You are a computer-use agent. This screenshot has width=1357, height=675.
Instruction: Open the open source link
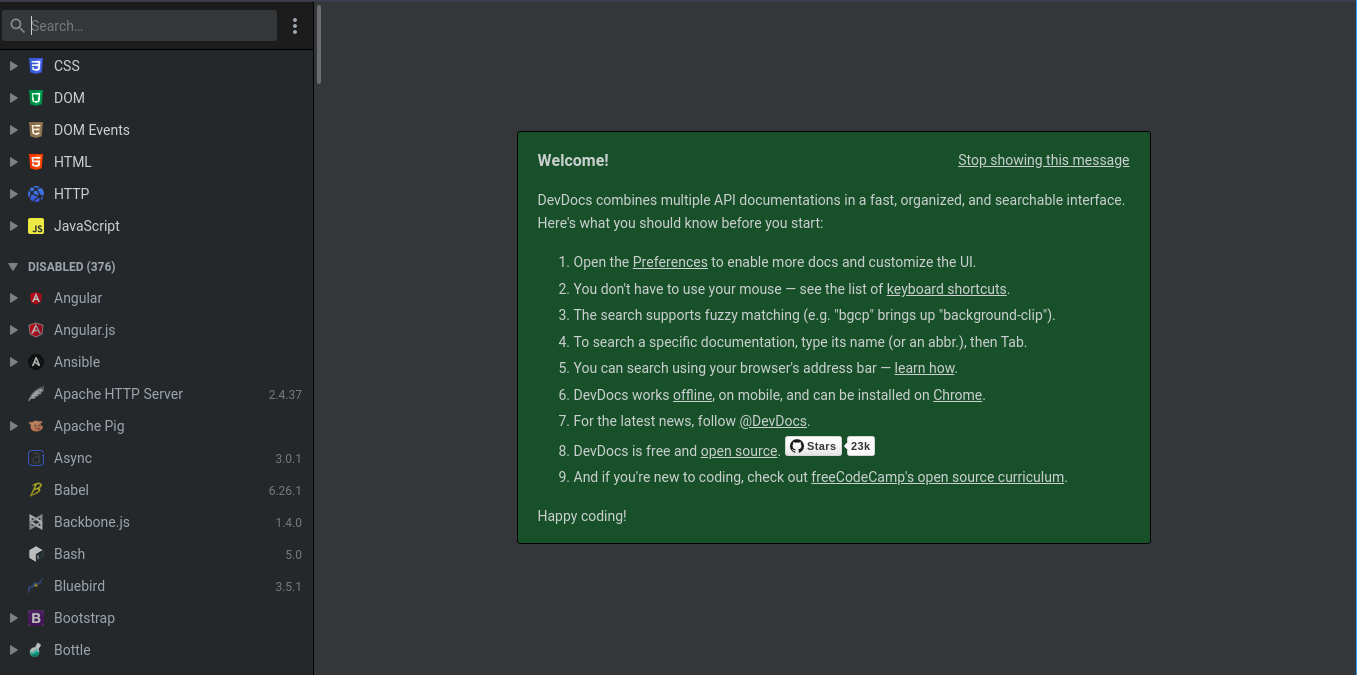point(739,451)
